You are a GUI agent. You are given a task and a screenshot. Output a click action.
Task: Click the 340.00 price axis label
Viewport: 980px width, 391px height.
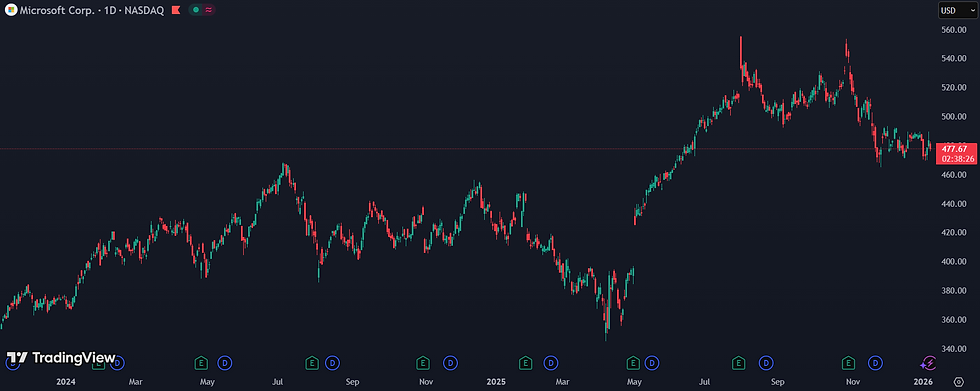954,349
